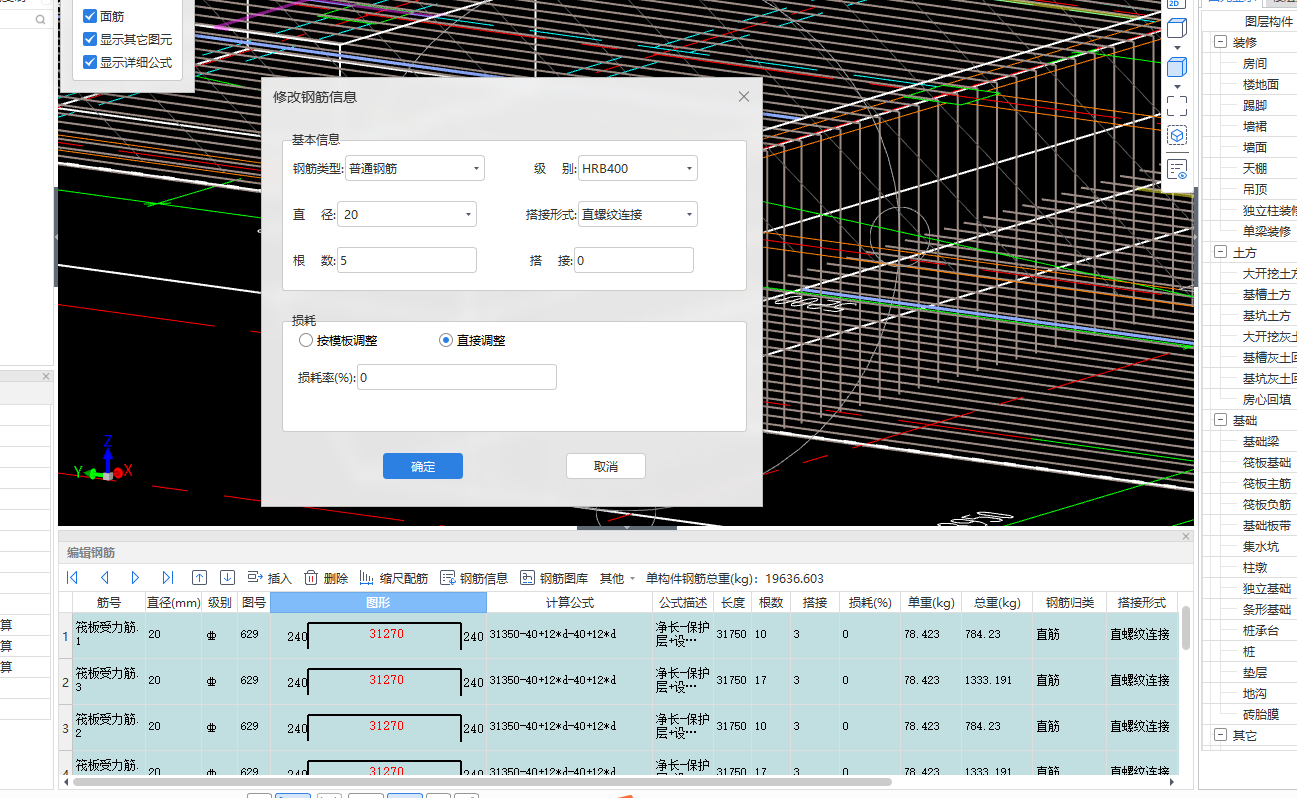Select 桩承台 in layer tree
The image size is (1297, 798).
[1261, 630]
